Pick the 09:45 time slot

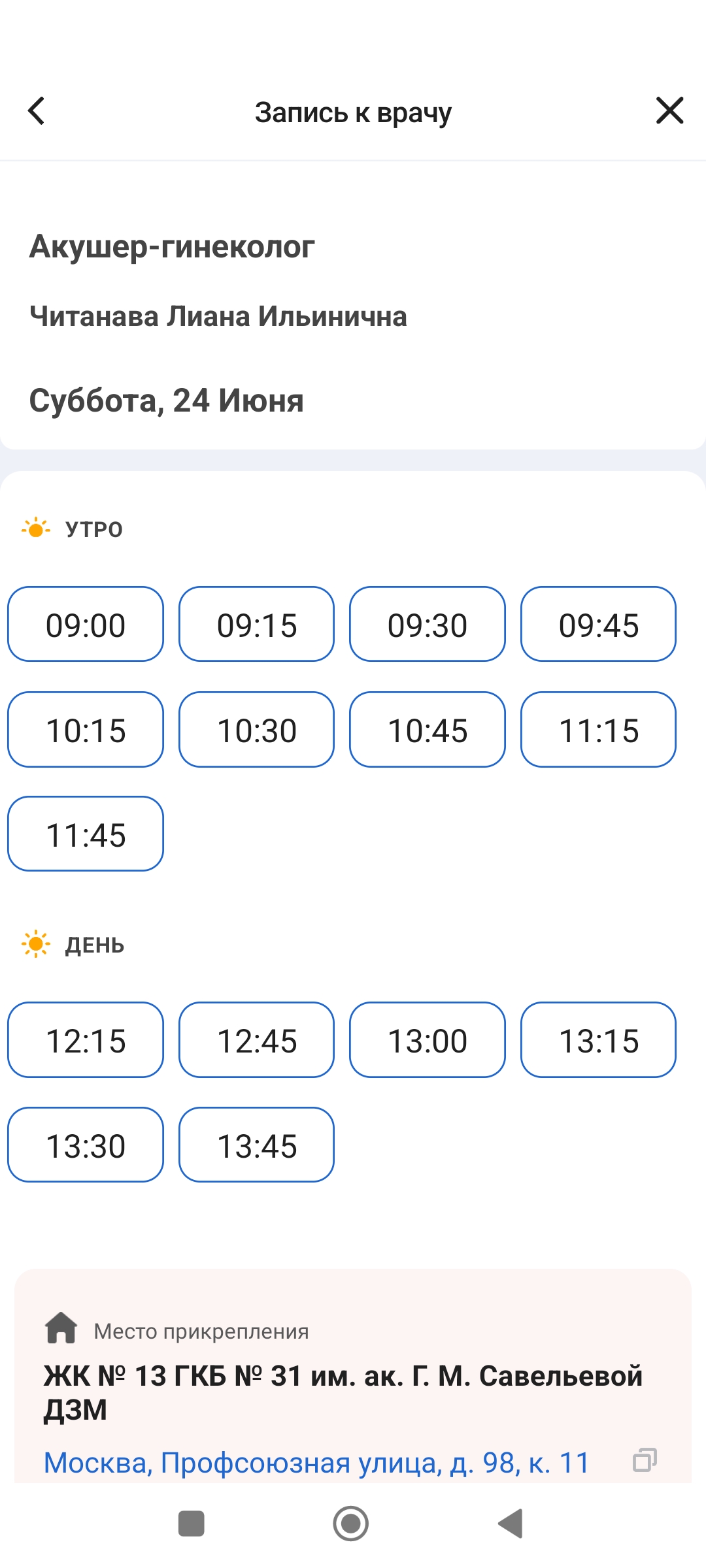coord(598,625)
